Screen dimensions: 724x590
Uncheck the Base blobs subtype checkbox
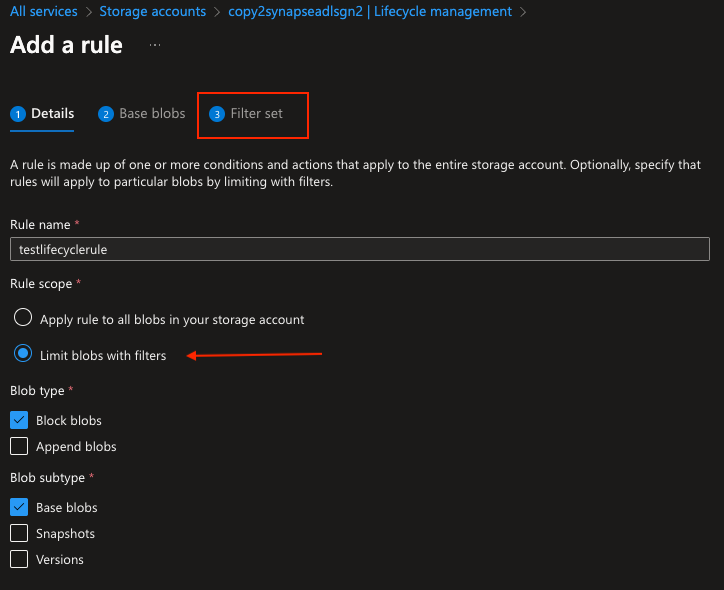click(19, 507)
